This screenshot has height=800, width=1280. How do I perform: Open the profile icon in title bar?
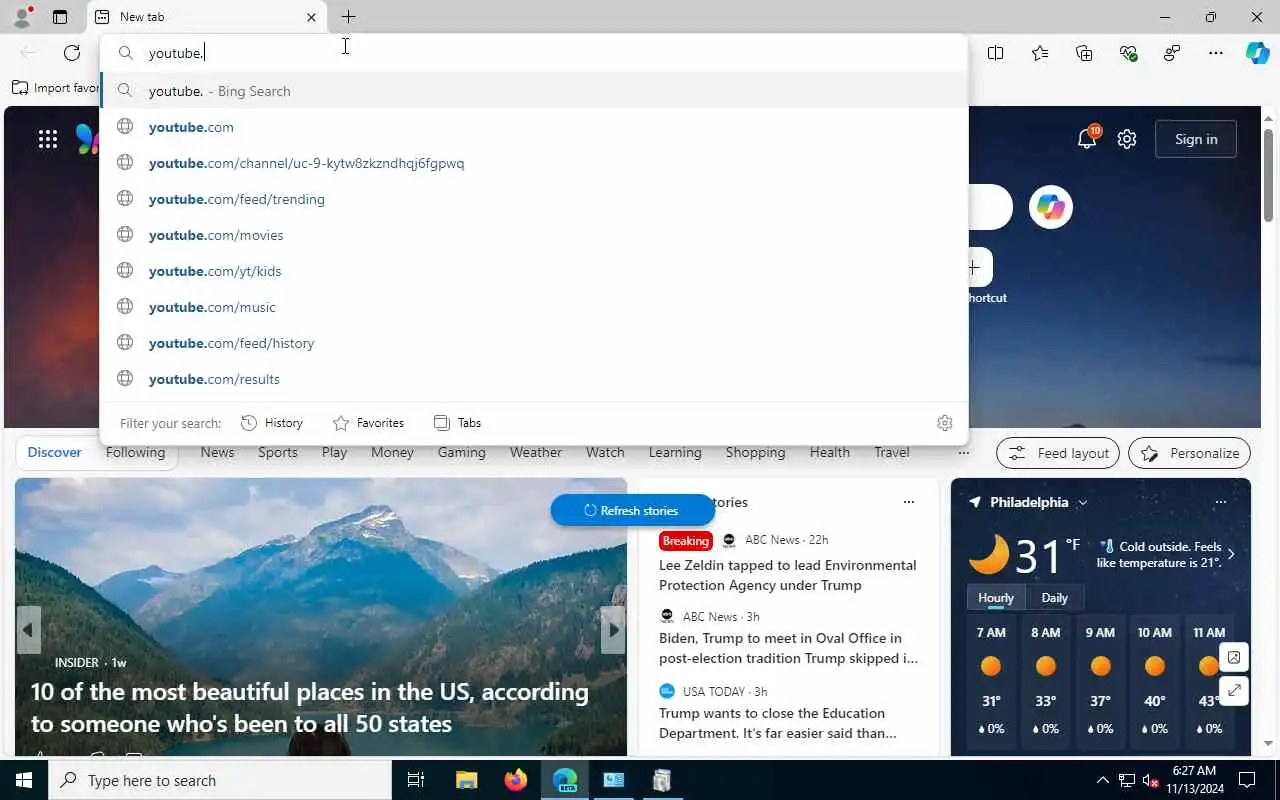pyautogui.click(x=21, y=16)
